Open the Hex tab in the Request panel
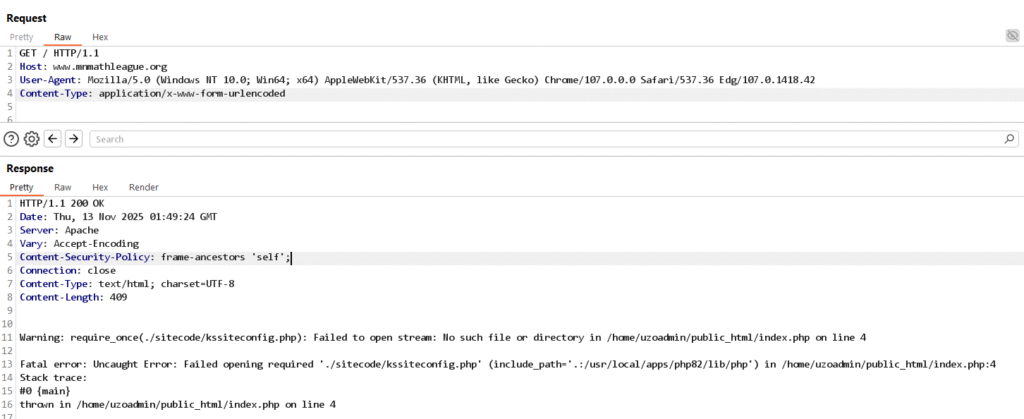Screen dimensions: 1024x419 [100, 37]
